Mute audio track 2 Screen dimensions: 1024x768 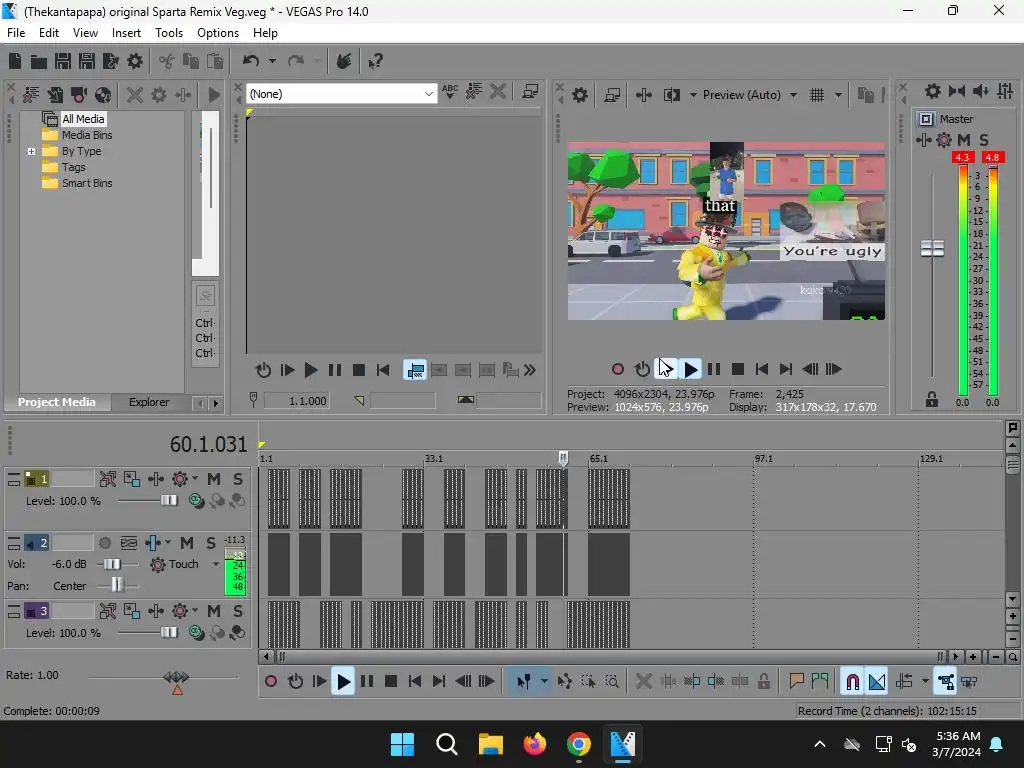click(187, 543)
